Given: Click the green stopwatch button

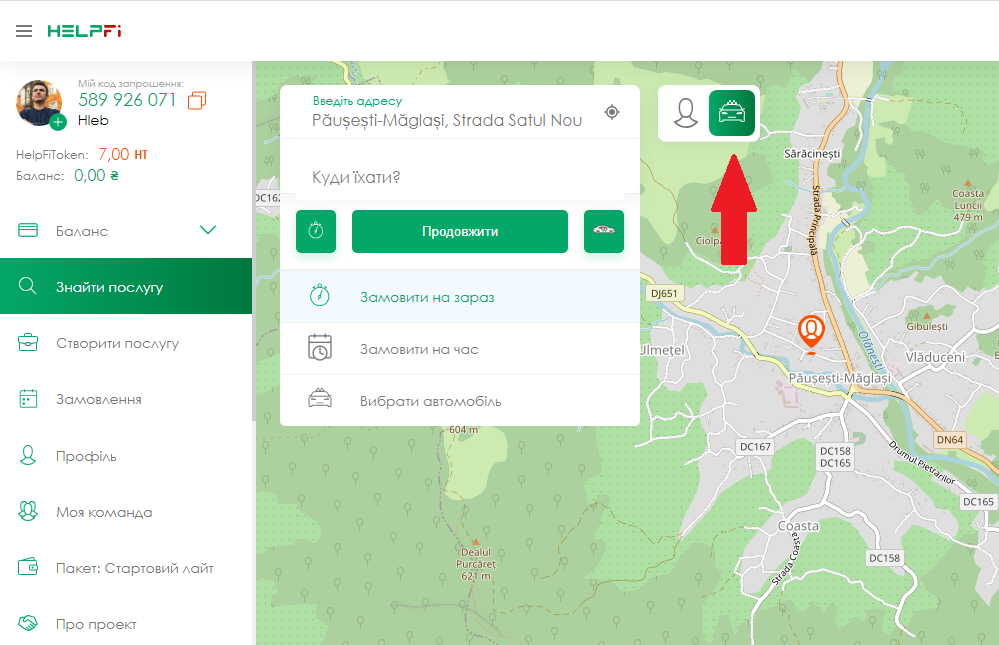Looking at the screenshot, I should point(316,231).
